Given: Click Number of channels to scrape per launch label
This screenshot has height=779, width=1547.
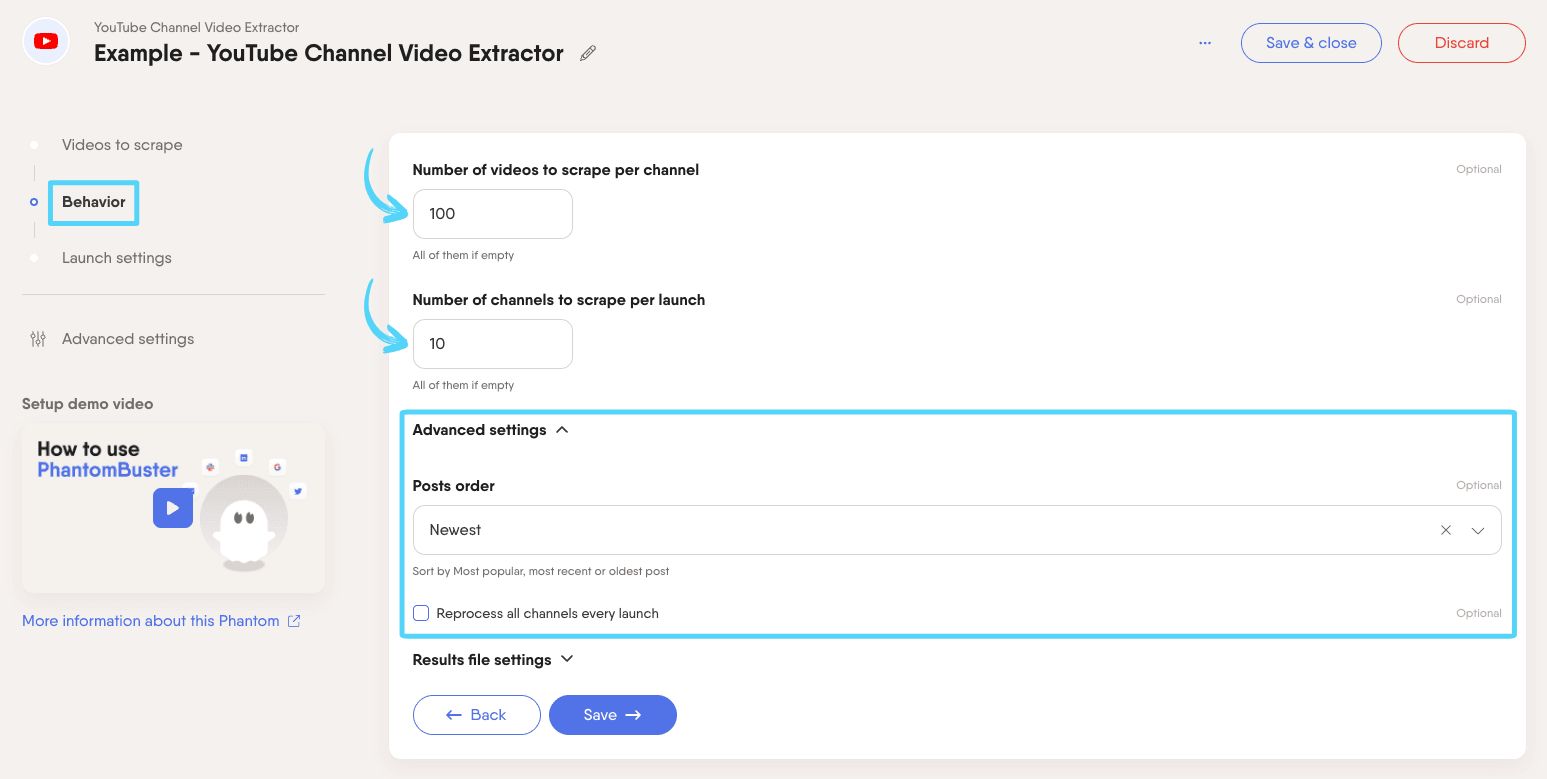Looking at the screenshot, I should point(559,300).
